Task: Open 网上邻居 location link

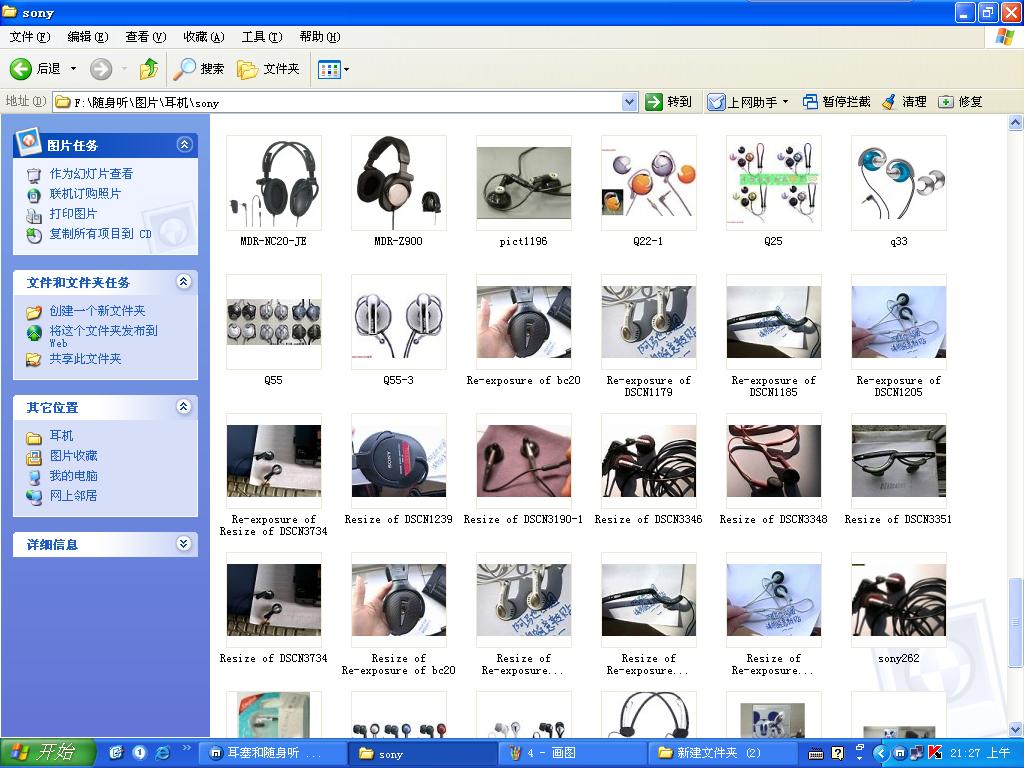Action: tap(73, 496)
